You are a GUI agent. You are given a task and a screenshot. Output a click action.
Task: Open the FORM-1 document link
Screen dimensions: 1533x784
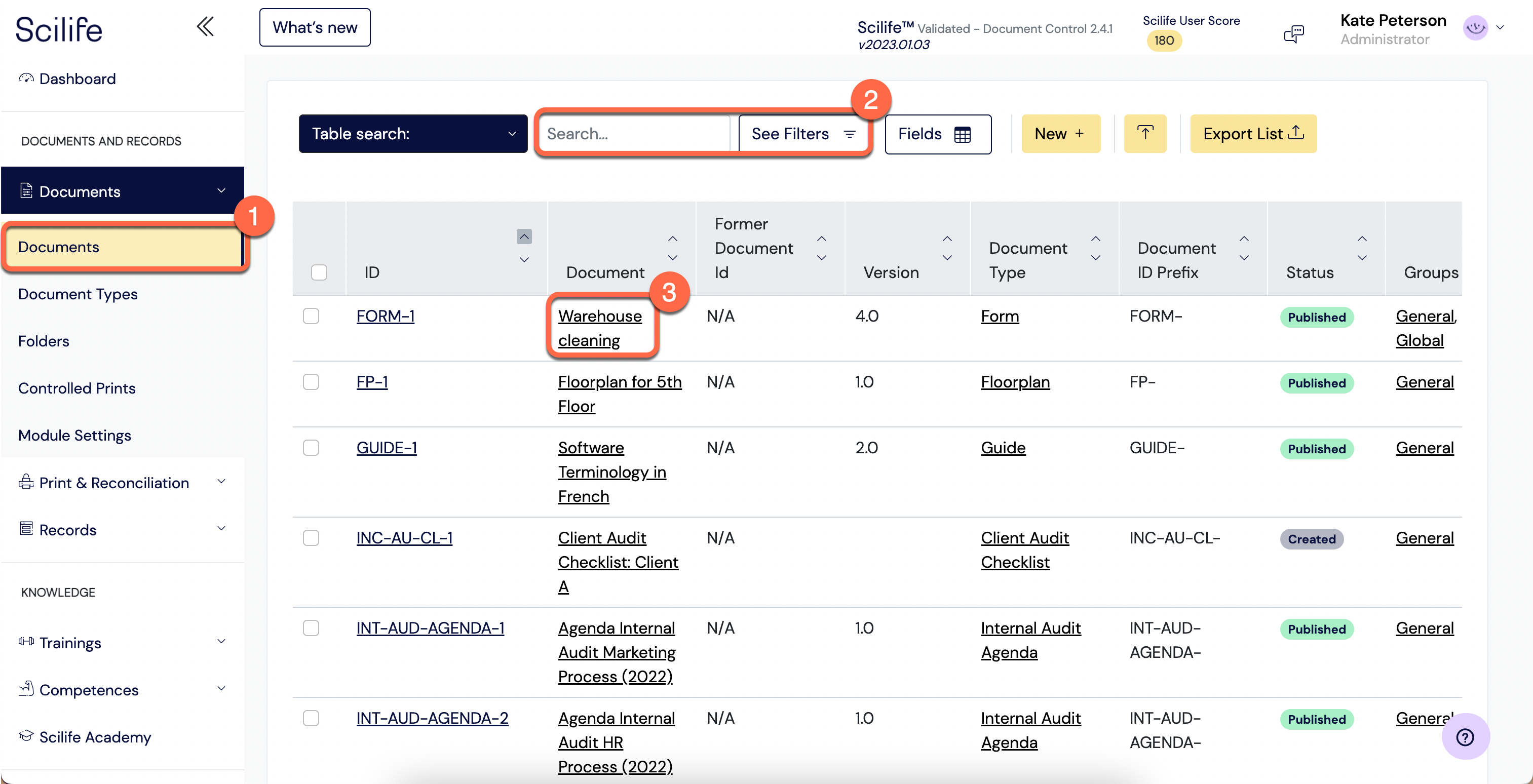click(x=386, y=316)
